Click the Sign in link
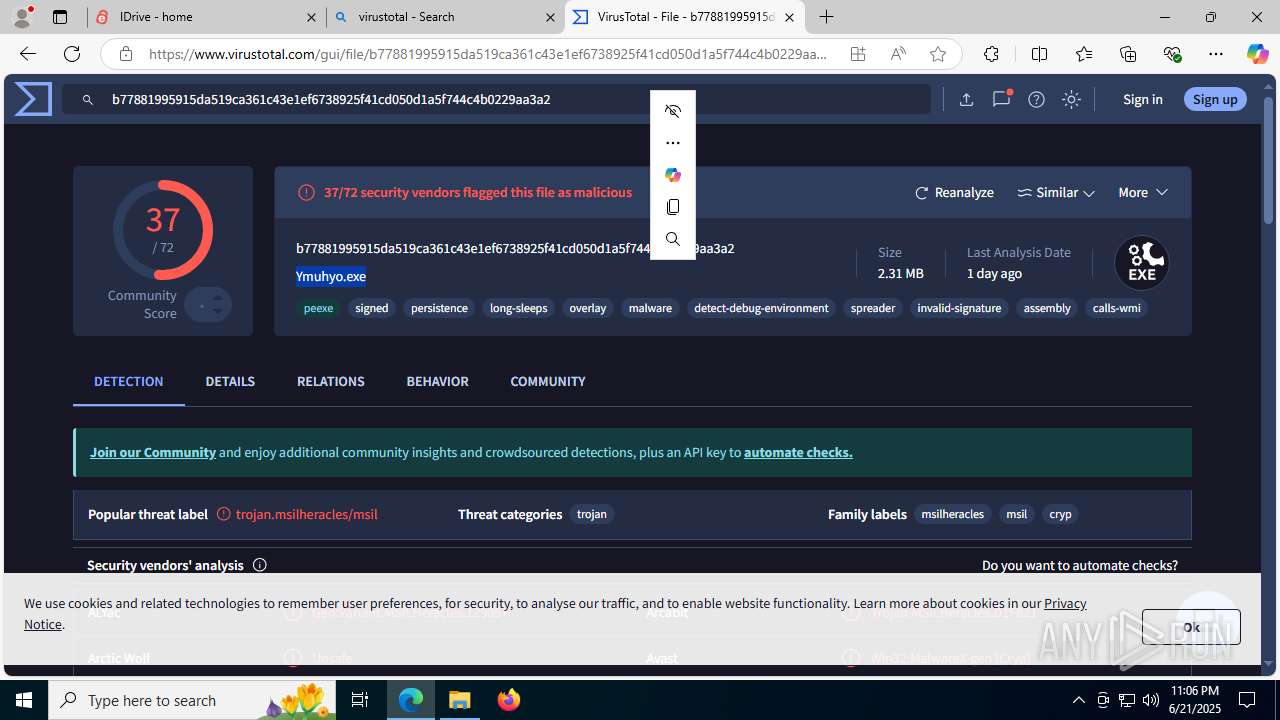Viewport: 1280px width, 720px height. 1143,99
